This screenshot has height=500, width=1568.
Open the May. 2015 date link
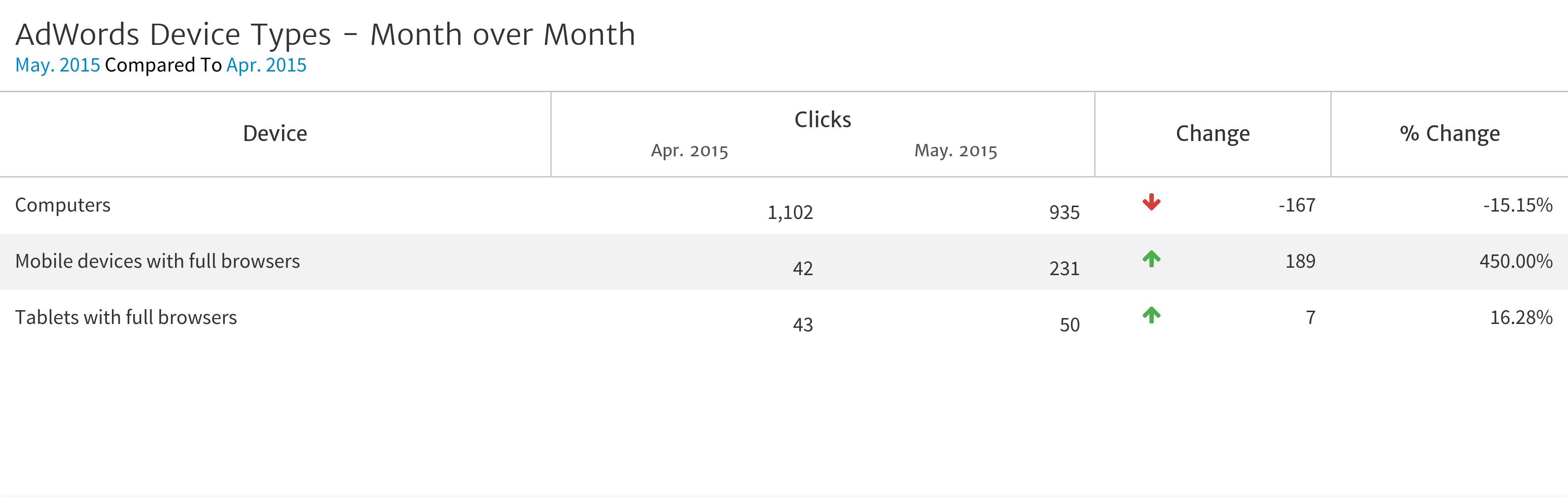point(57,65)
